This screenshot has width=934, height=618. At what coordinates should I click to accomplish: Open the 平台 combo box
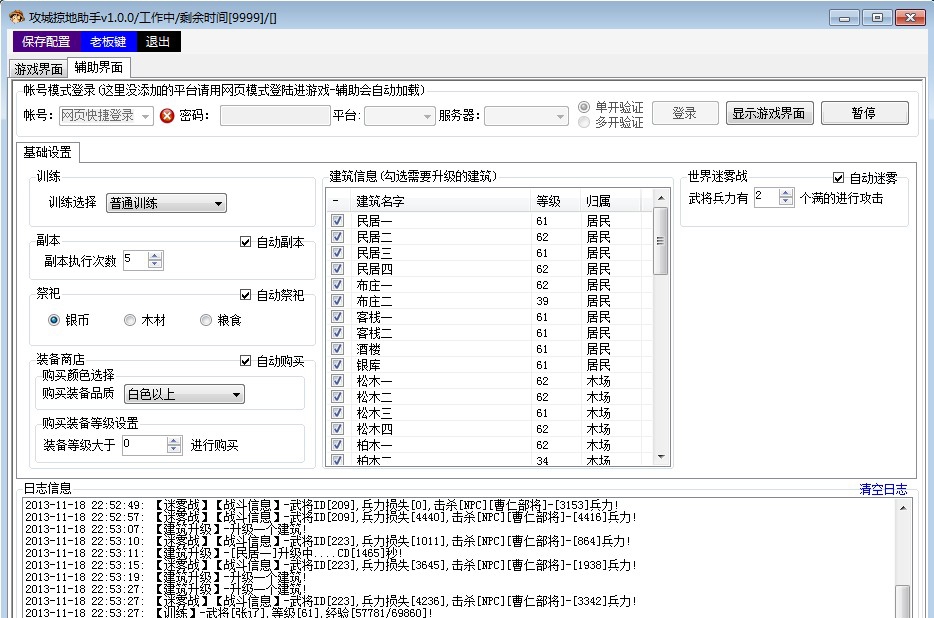(x=399, y=116)
